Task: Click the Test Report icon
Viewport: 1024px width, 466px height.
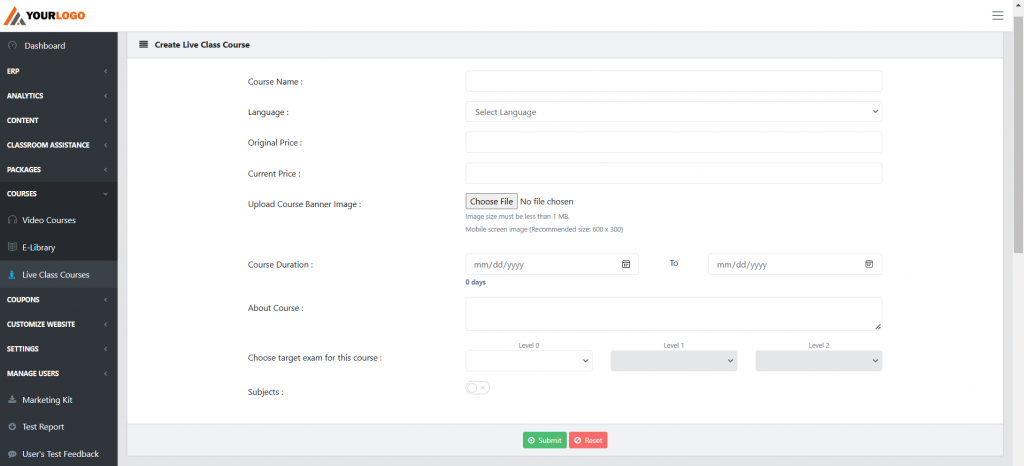Action: click(12, 427)
